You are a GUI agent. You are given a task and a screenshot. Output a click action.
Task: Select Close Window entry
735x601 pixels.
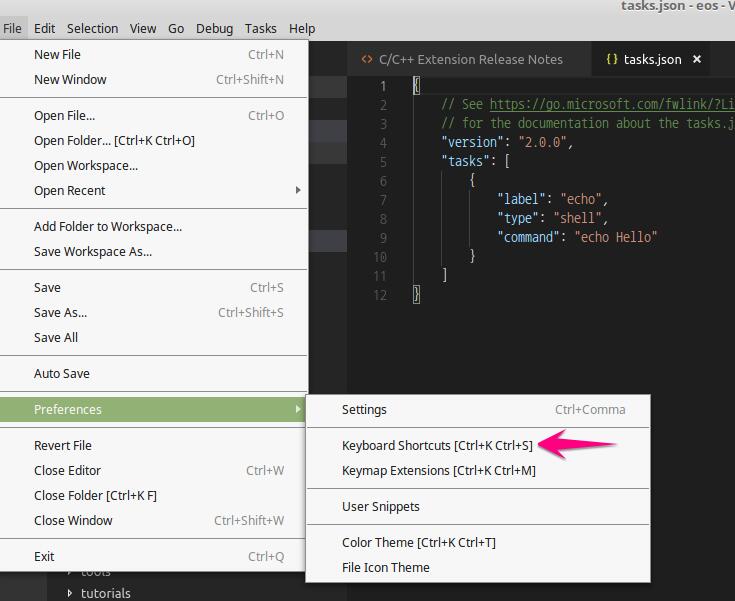(154, 521)
